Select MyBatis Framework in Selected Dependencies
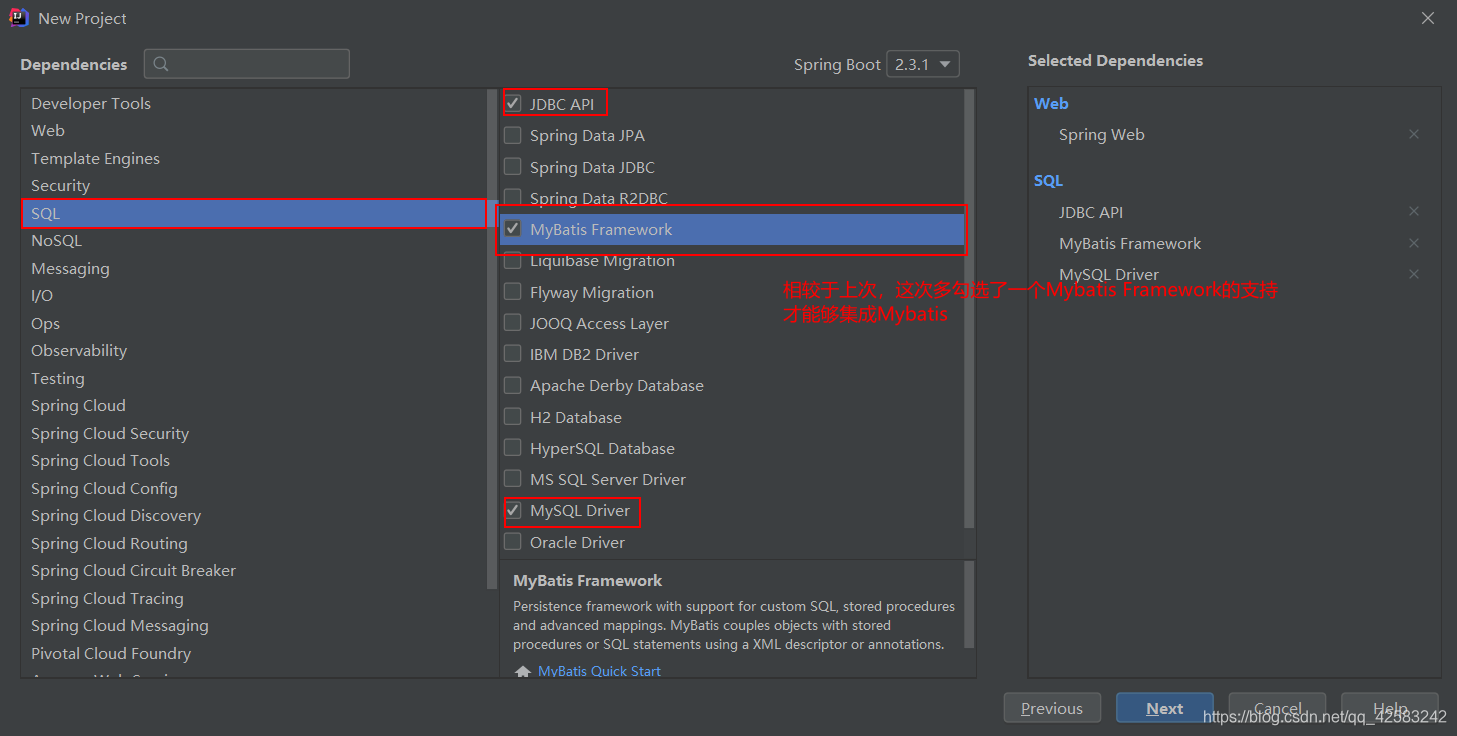Viewport: 1457px width, 736px height. [1130, 243]
